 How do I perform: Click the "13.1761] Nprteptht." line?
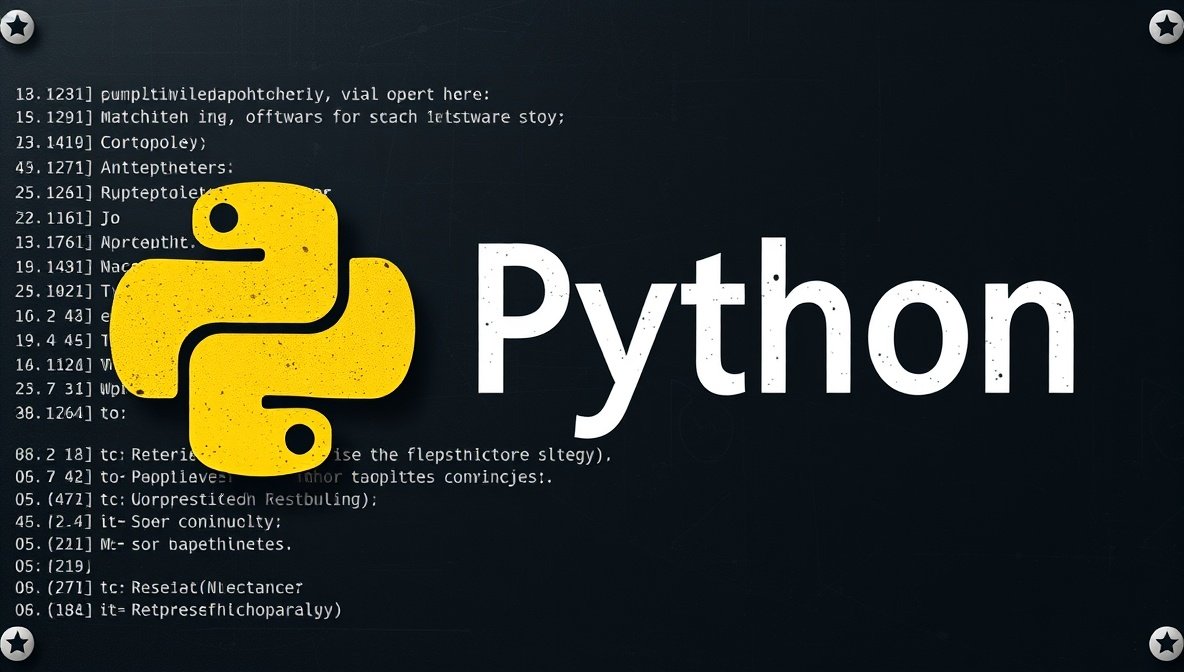(106, 242)
